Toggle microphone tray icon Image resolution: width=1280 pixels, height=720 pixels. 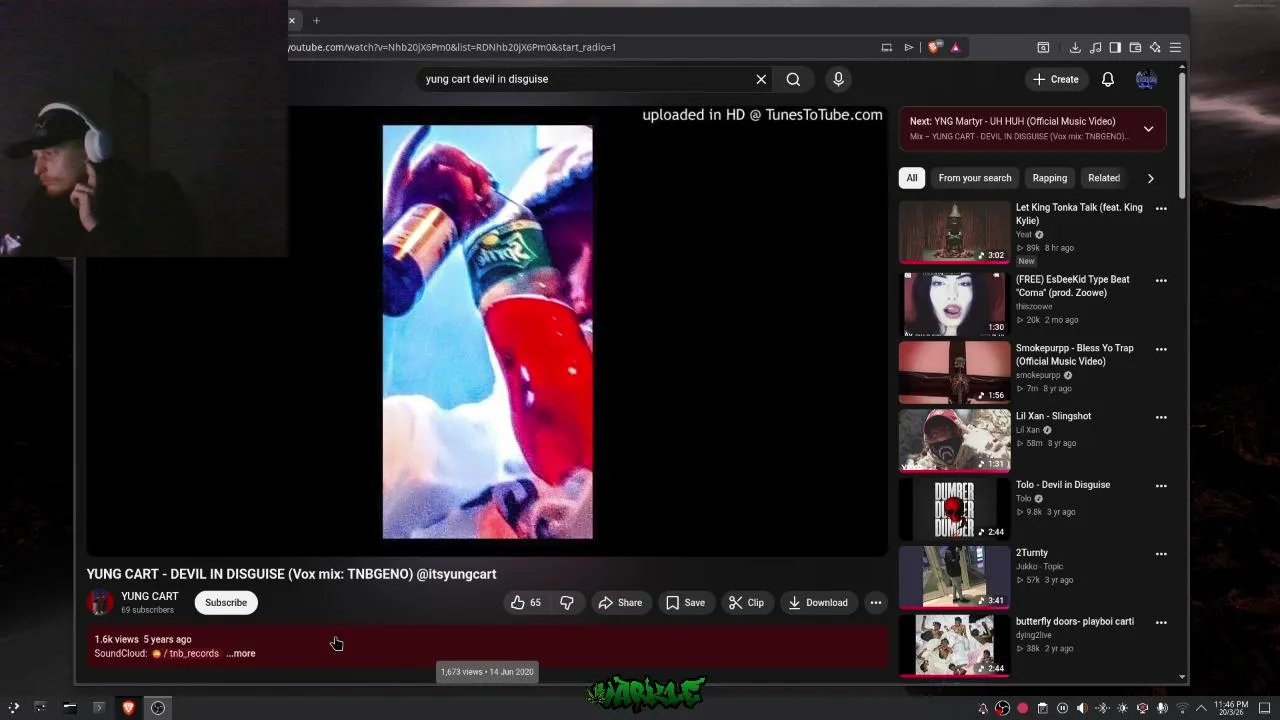(x=1162, y=708)
